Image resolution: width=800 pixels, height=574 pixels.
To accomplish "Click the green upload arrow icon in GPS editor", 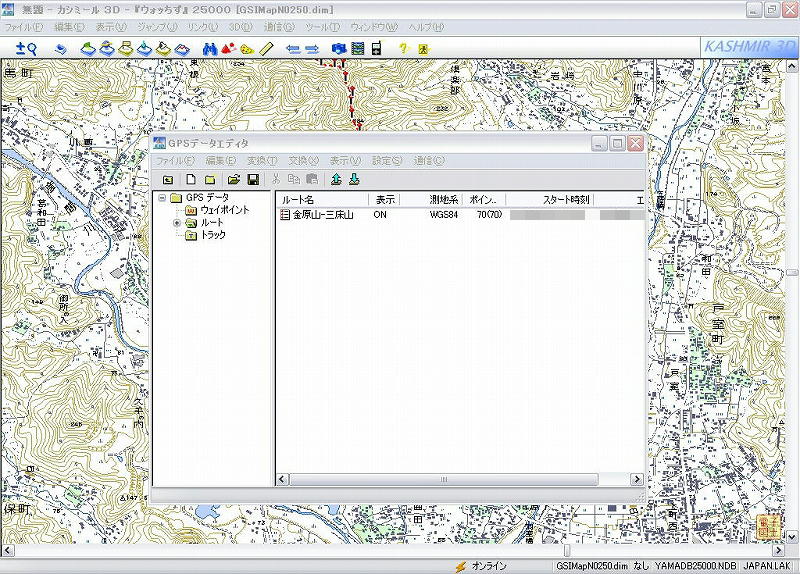I will [336, 179].
